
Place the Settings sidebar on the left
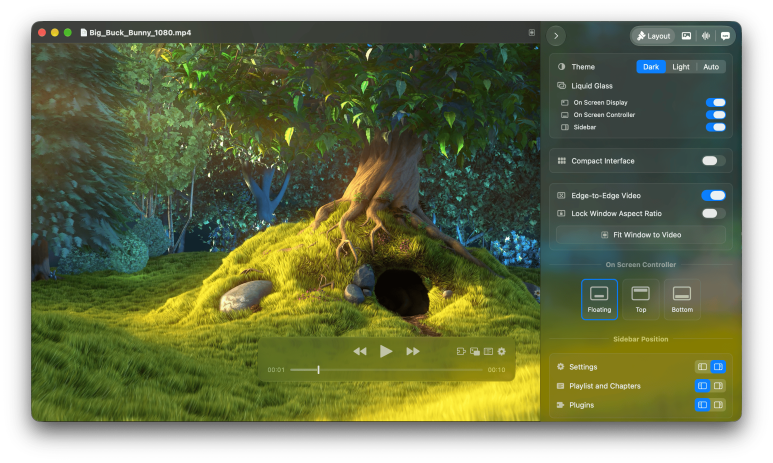(x=702, y=367)
